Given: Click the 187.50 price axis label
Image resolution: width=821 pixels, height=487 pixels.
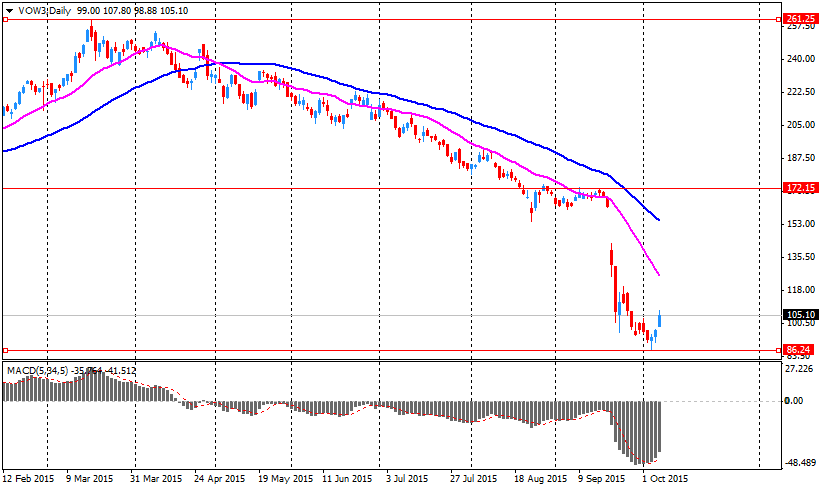Looking at the screenshot, I should tap(801, 158).
